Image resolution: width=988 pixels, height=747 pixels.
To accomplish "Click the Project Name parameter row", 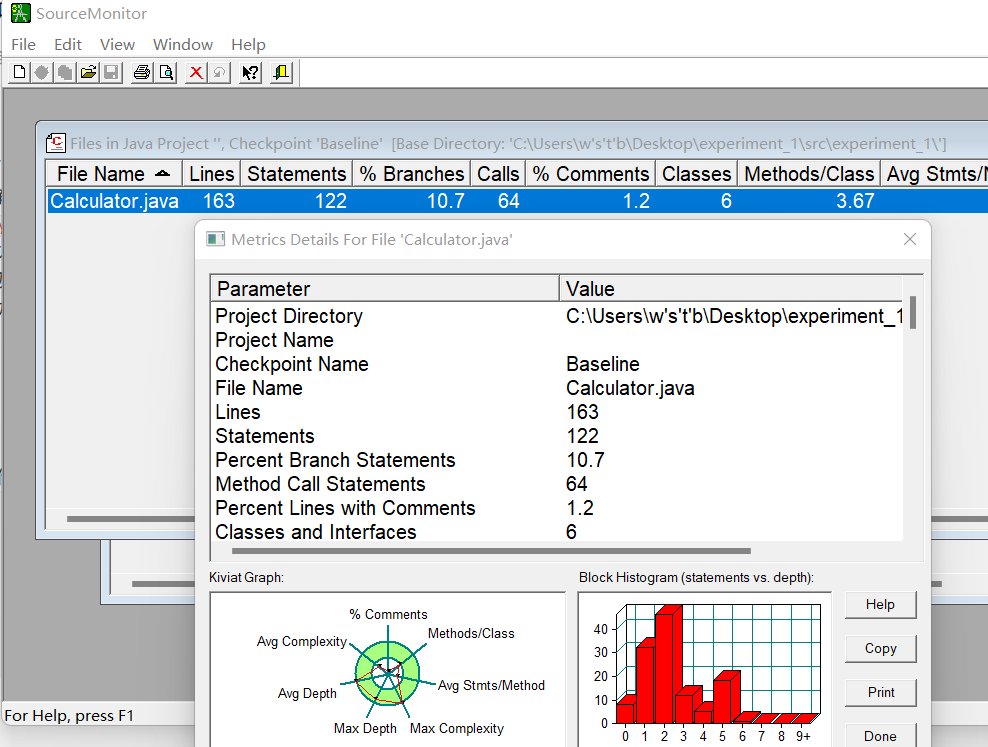I will pos(557,340).
